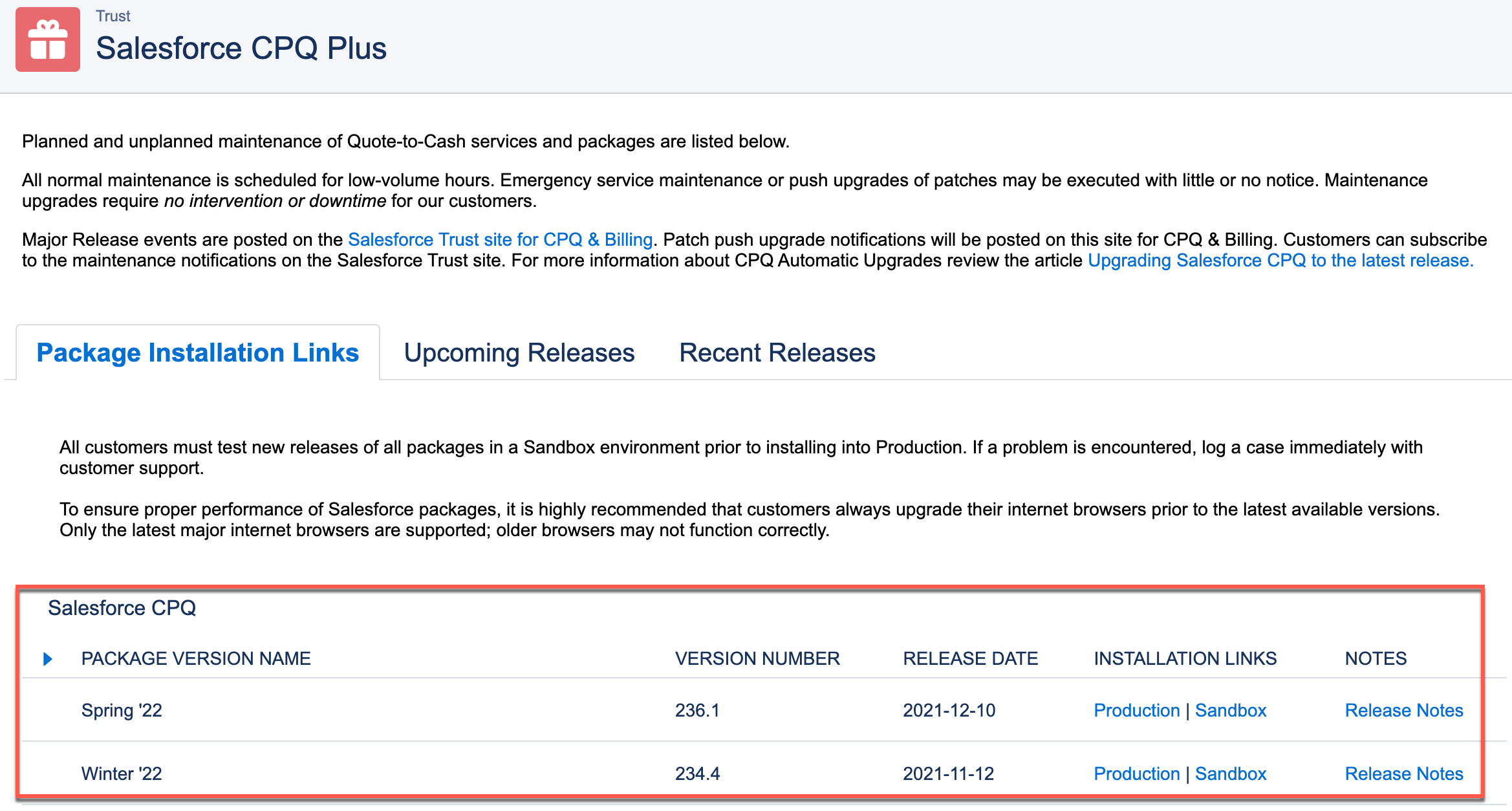Viewport: 1512px width, 811px height.
Task: View Spring '22 Release Notes
Action: [1404, 710]
